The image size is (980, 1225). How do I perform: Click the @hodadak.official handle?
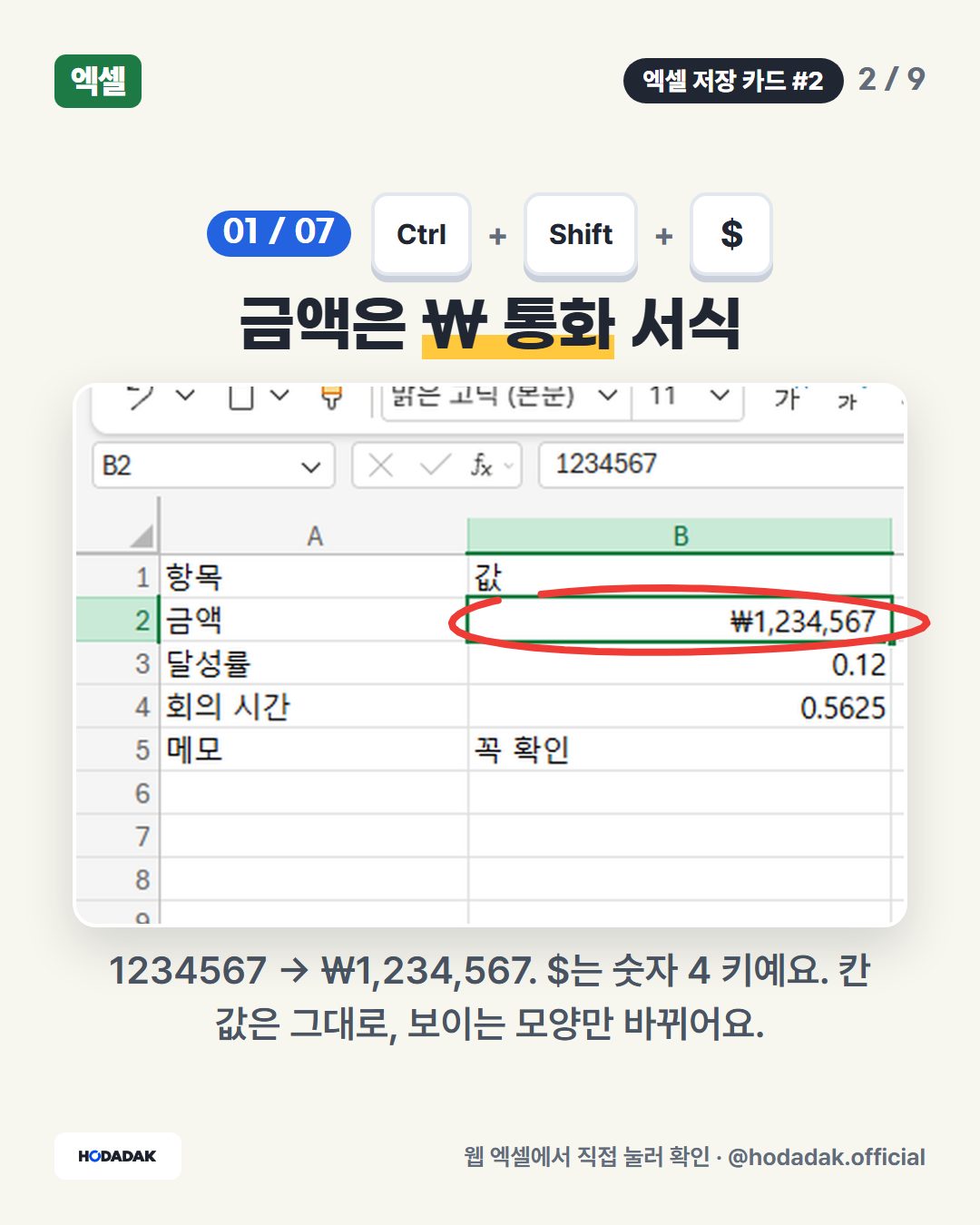point(827,1157)
